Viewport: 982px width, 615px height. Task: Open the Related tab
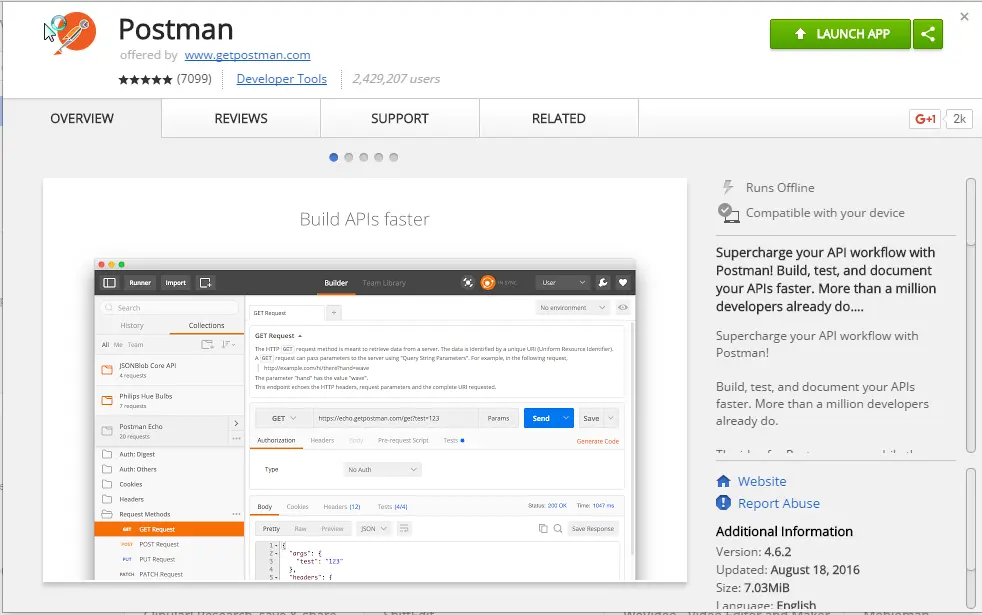[x=559, y=118]
